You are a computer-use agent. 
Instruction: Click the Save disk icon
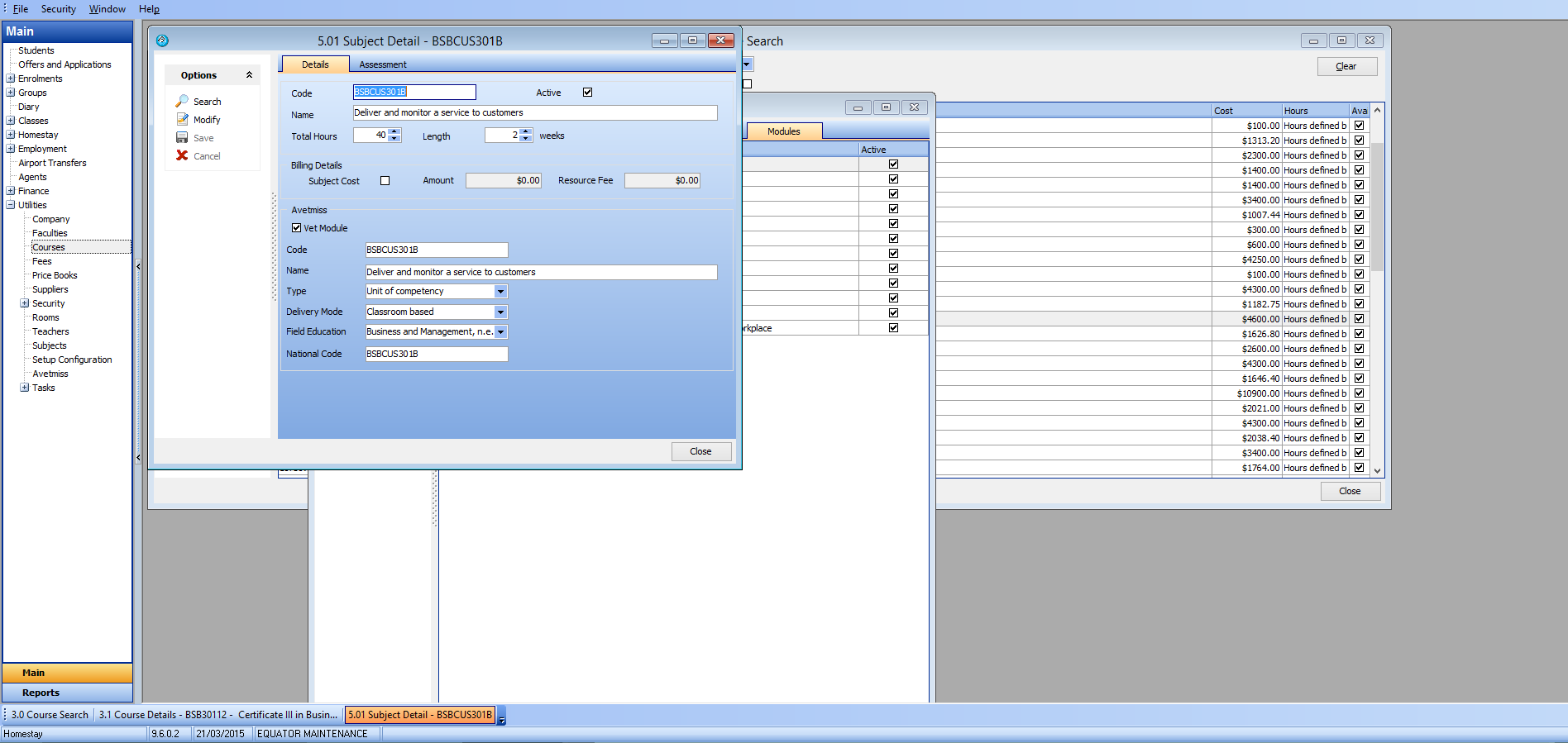coord(182,137)
